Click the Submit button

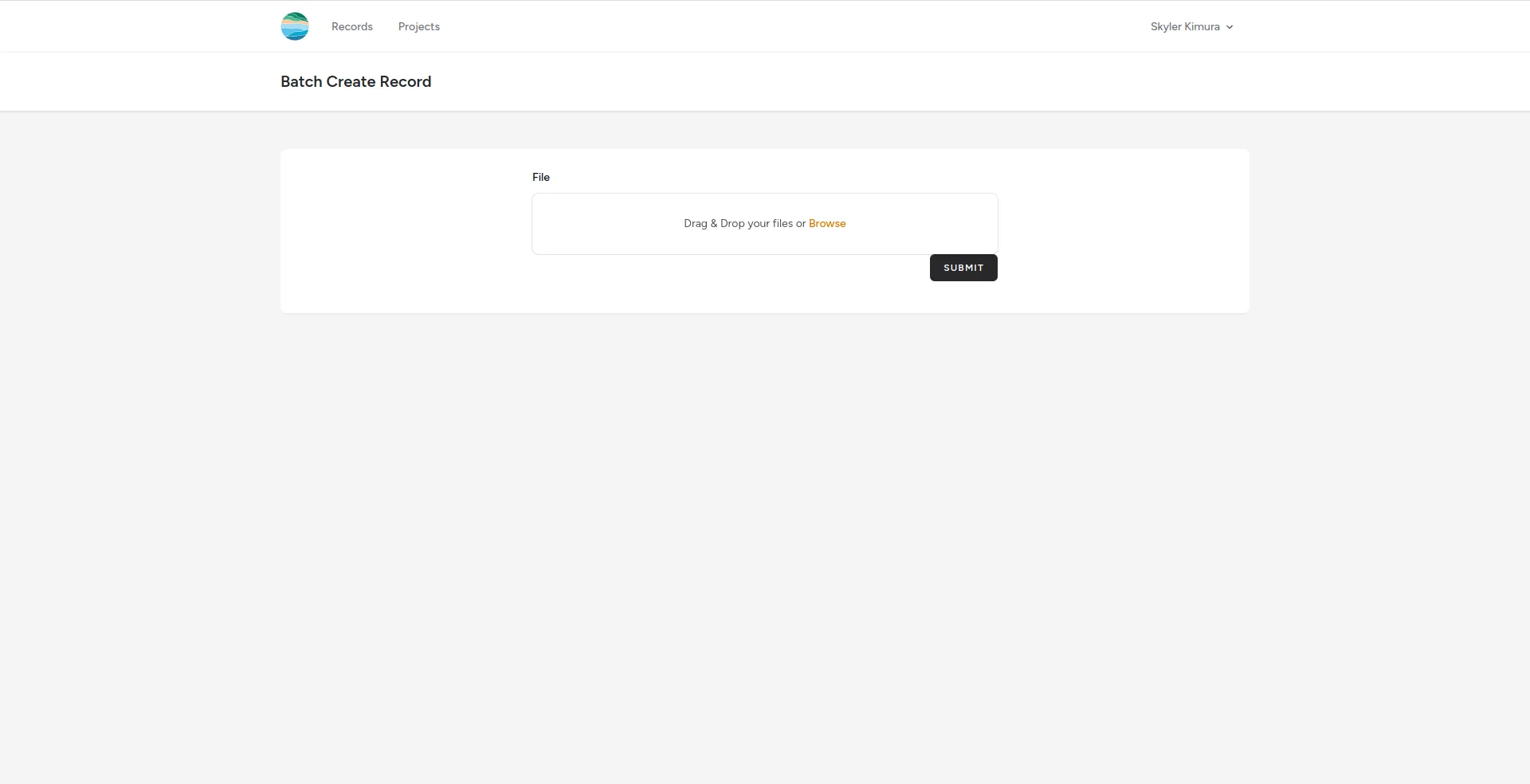click(963, 268)
